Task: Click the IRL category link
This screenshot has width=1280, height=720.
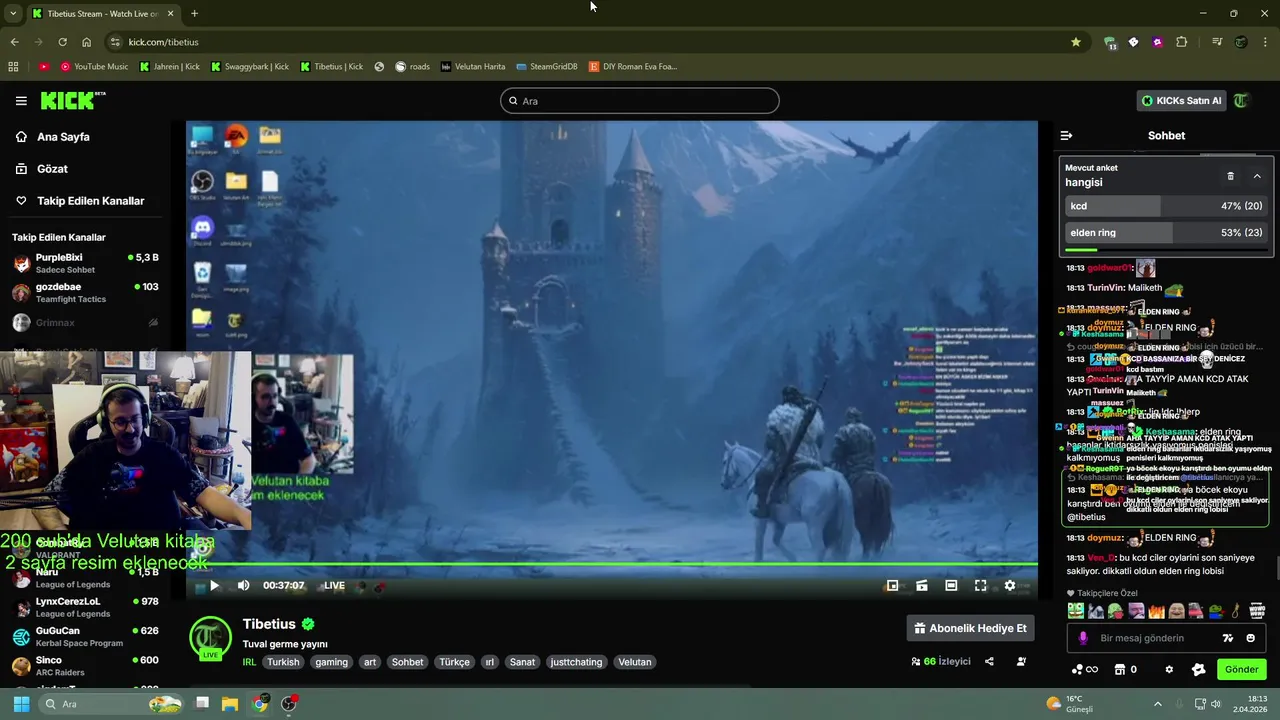Action: point(249,662)
